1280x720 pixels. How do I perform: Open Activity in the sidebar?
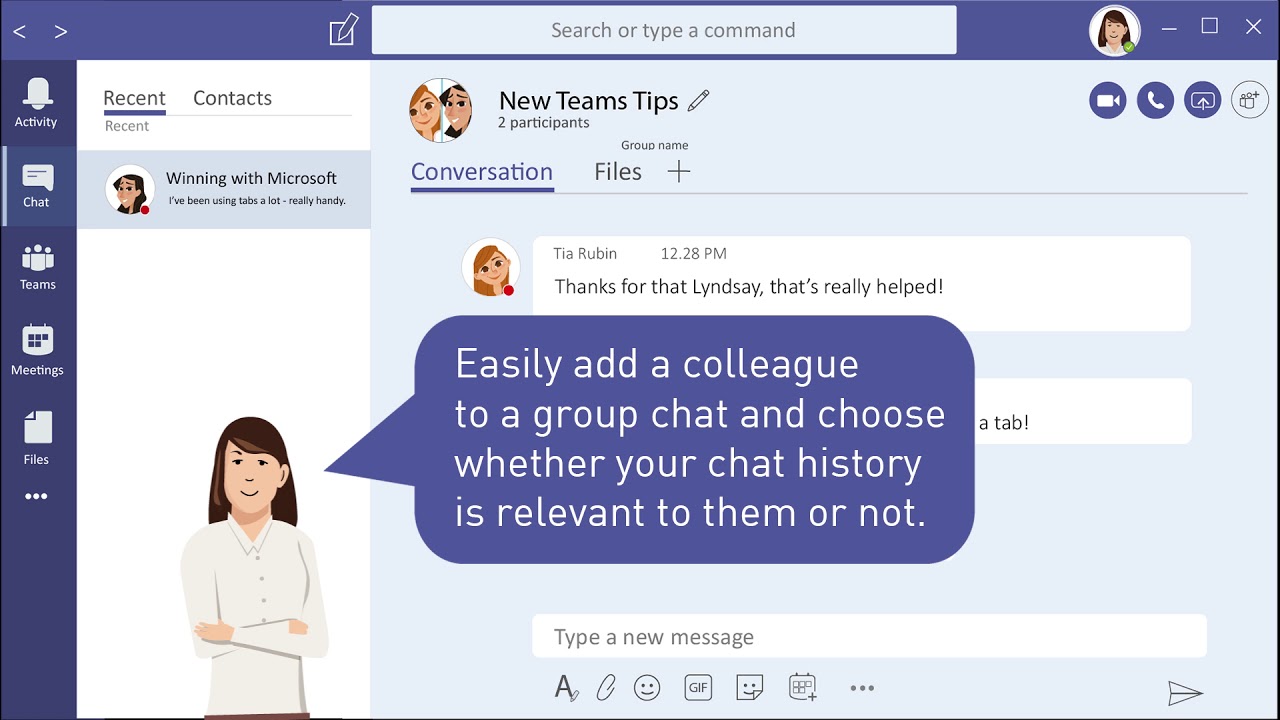tap(37, 103)
